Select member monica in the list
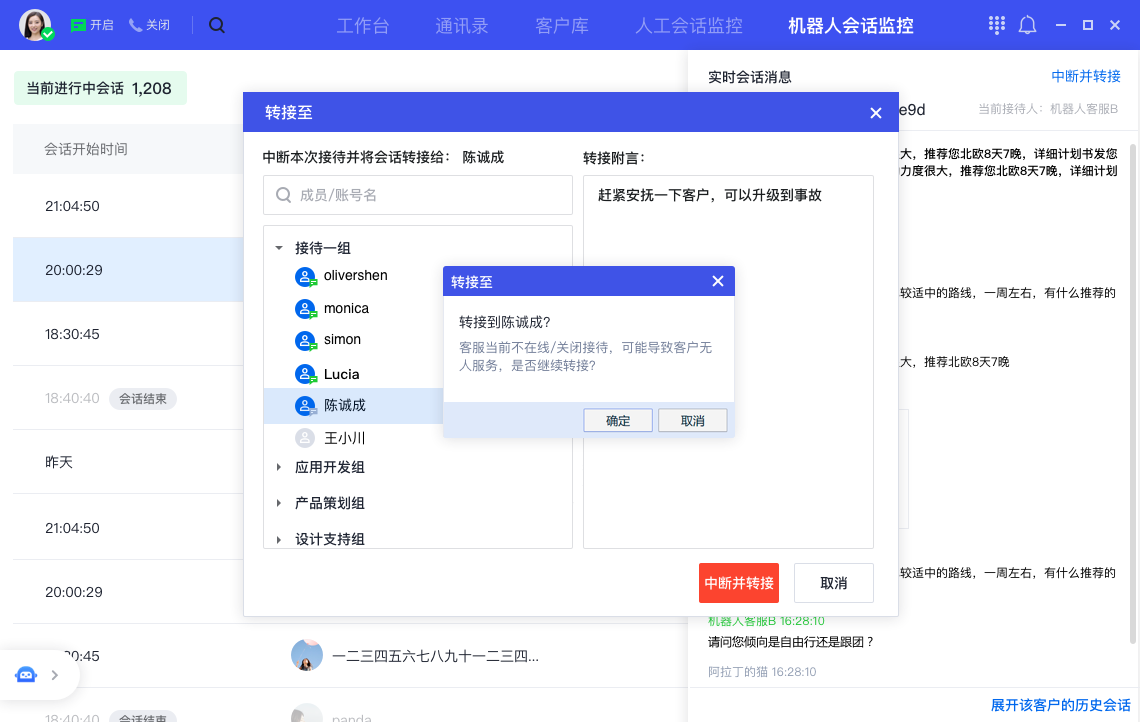This screenshot has width=1140, height=722. [346, 309]
